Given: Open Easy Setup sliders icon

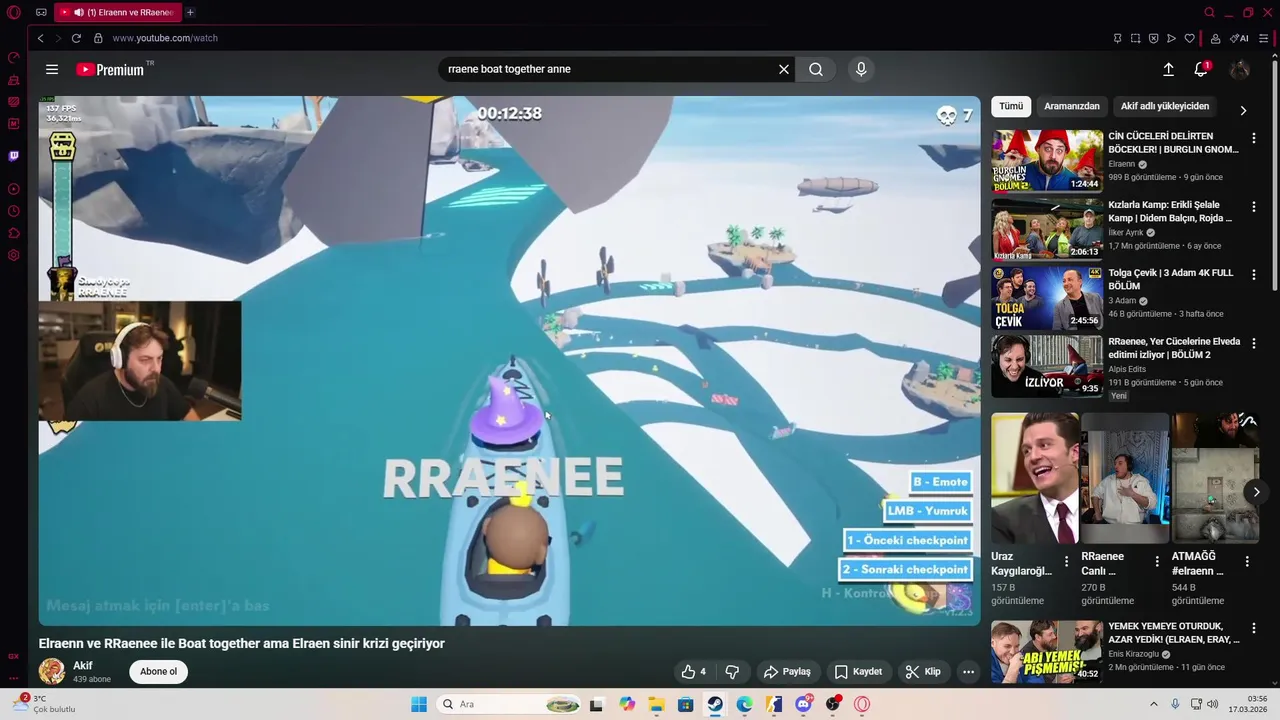Looking at the screenshot, I should [x=1264, y=38].
